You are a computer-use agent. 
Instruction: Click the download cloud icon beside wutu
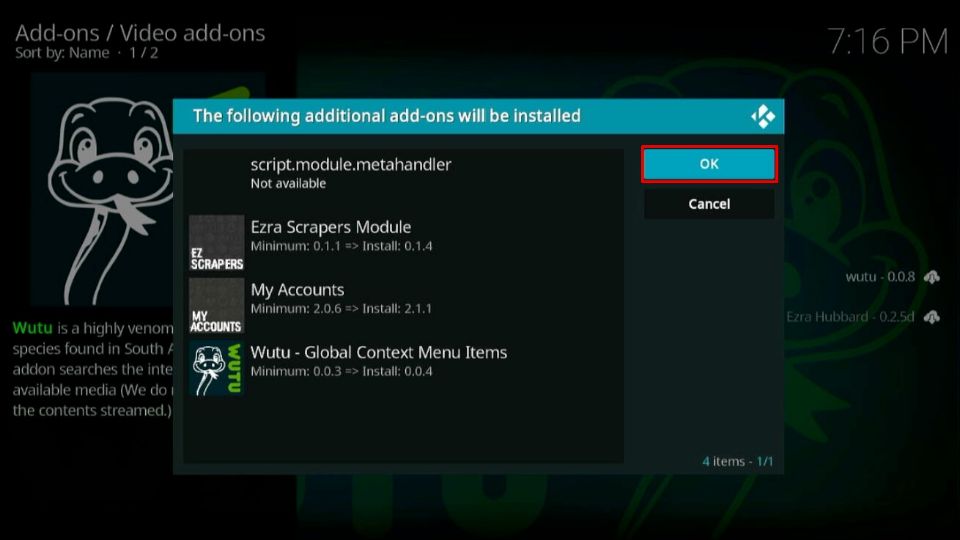coord(932,277)
